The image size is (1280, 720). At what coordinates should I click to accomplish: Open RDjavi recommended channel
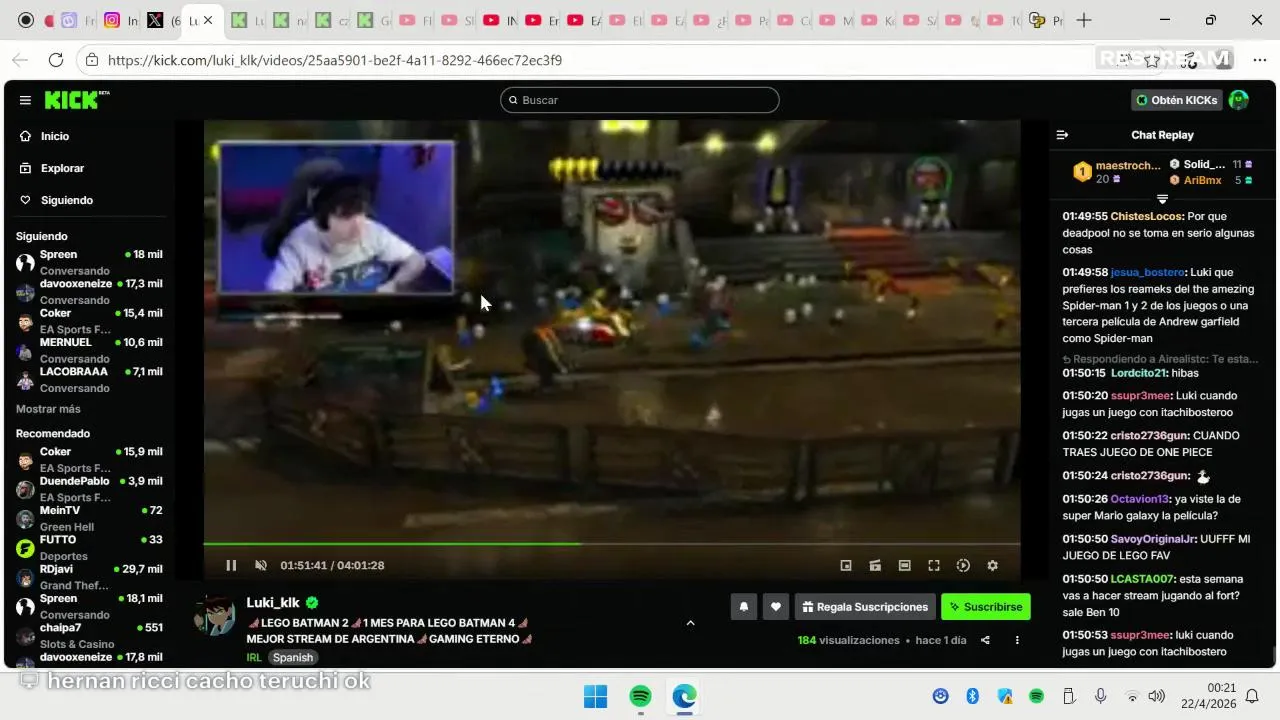pyautogui.click(x=89, y=576)
